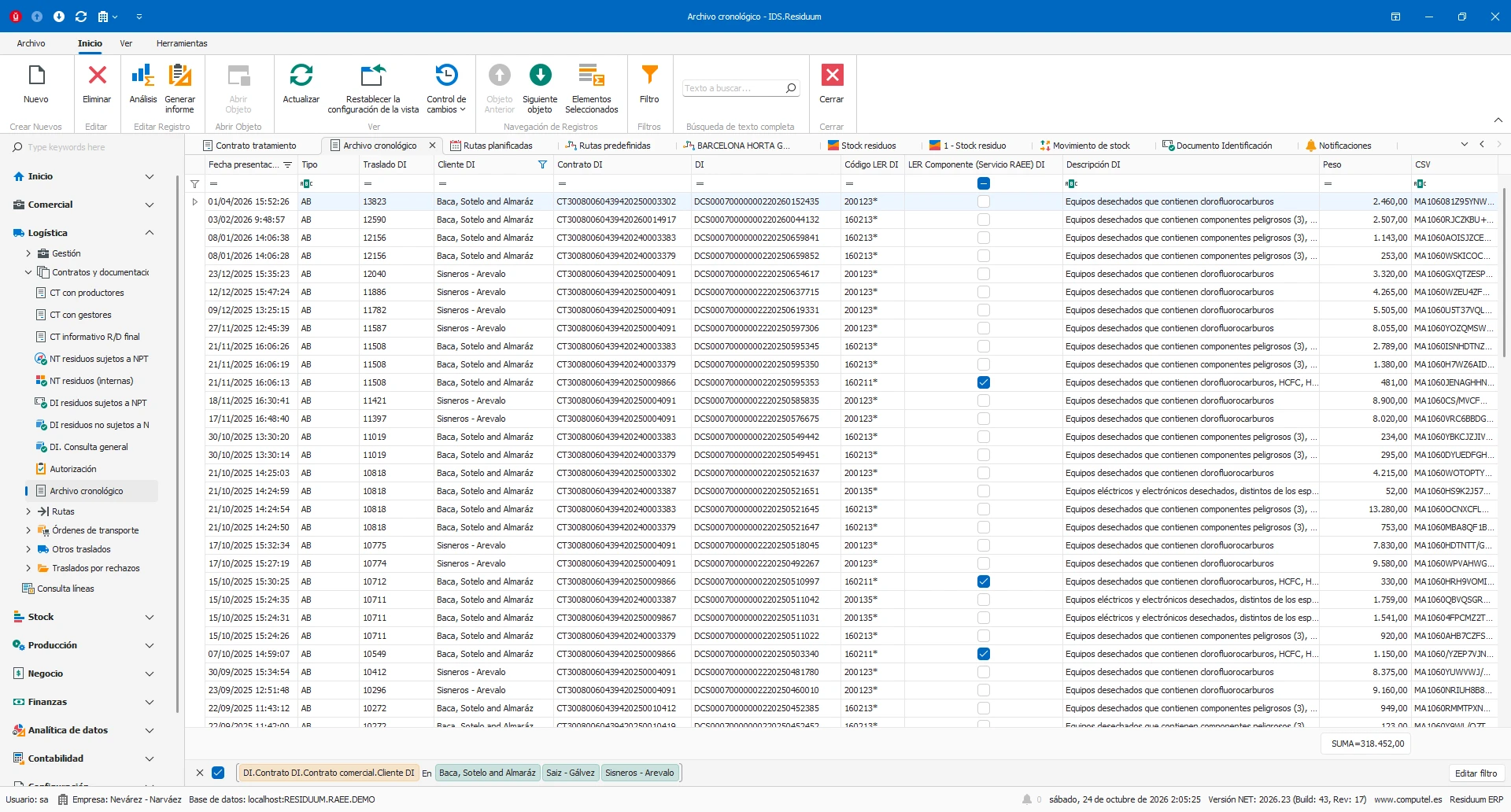Open the Herramientas ribbon tab
1511x812 pixels.
pos(182,43)
